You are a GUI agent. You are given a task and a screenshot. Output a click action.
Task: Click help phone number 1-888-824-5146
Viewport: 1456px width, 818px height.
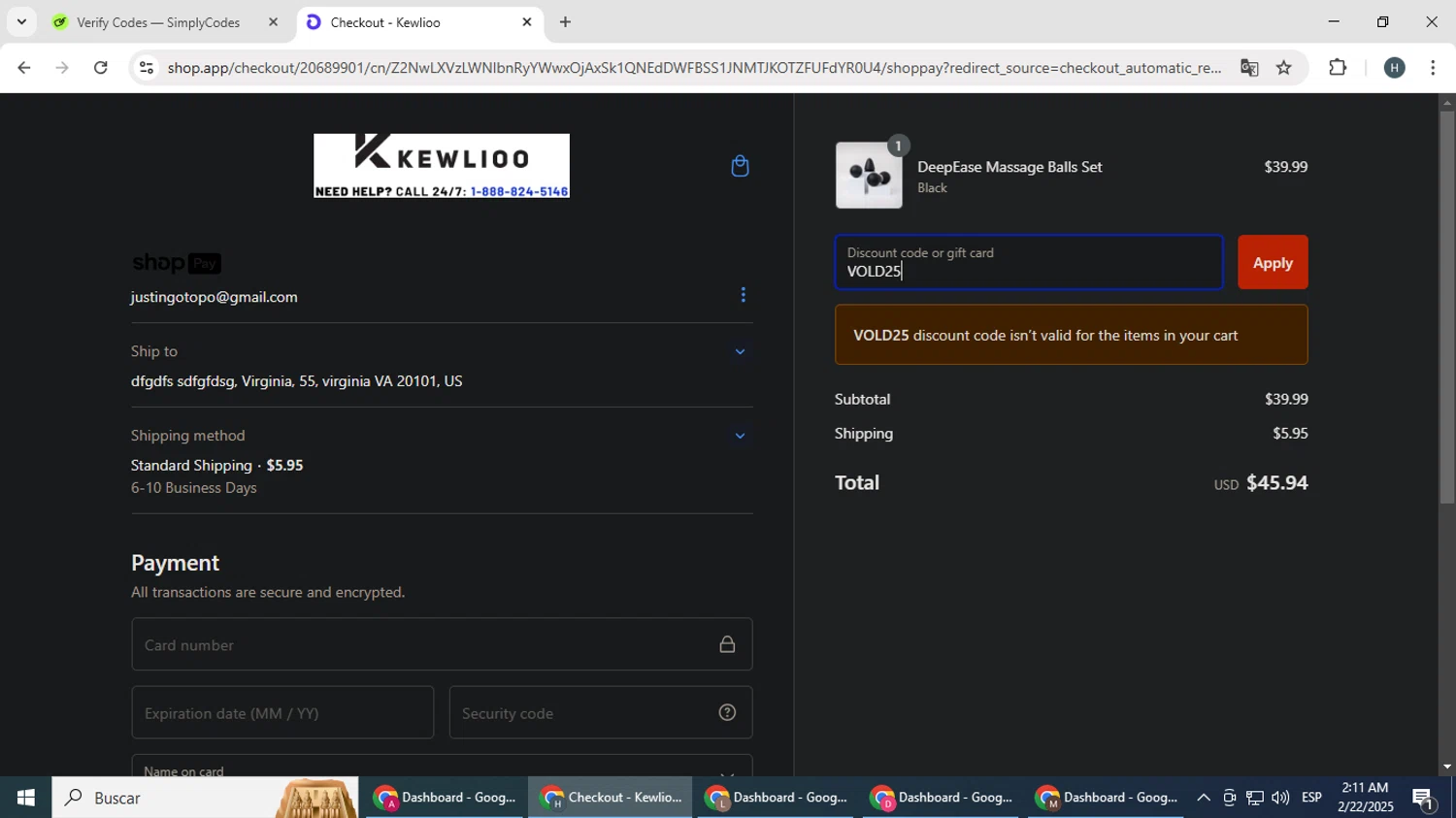click(x=519, y=191)
